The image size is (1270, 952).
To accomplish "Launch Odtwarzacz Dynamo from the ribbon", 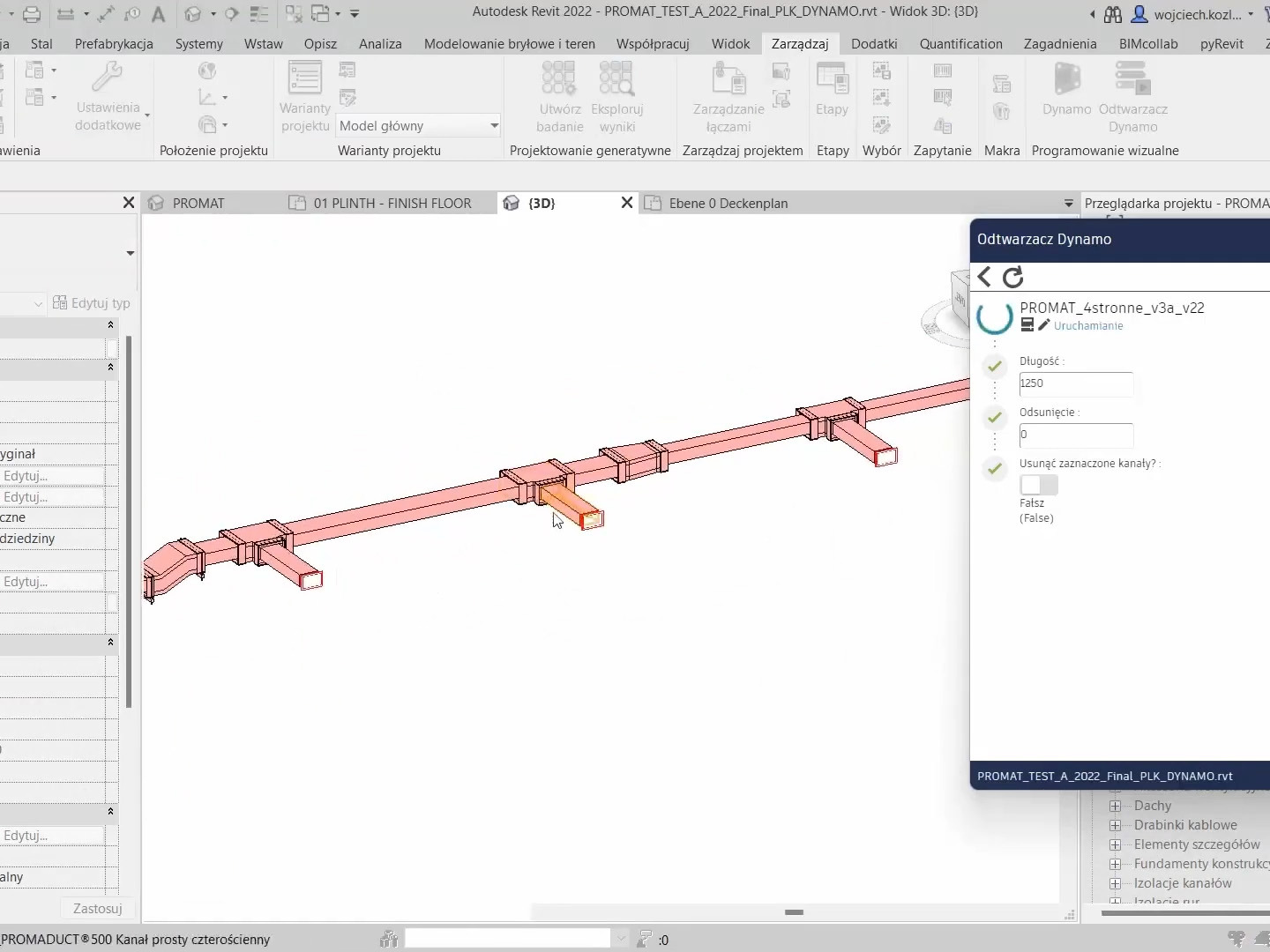I will click(1132, 95).
